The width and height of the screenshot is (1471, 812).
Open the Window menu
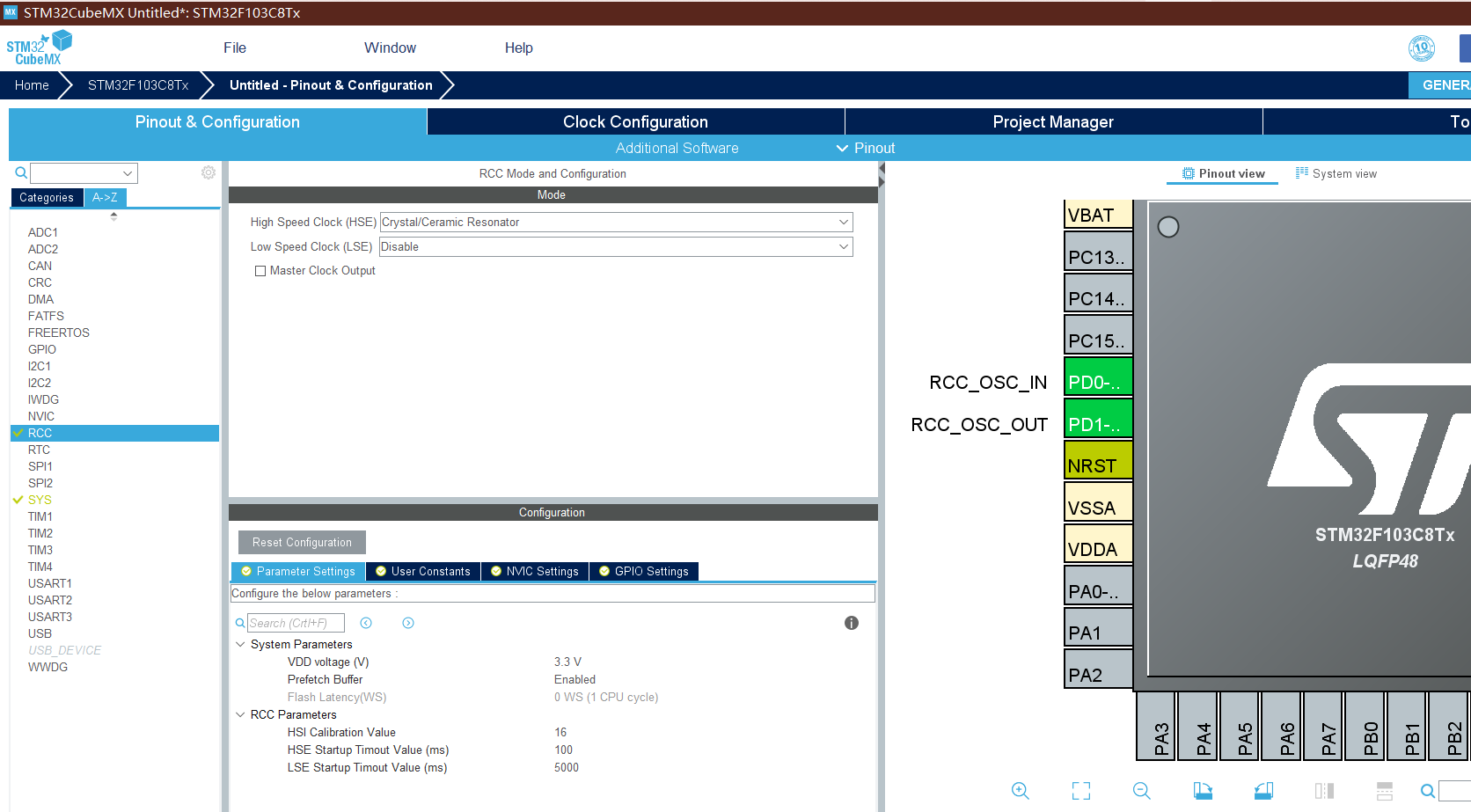coord(391,48)
